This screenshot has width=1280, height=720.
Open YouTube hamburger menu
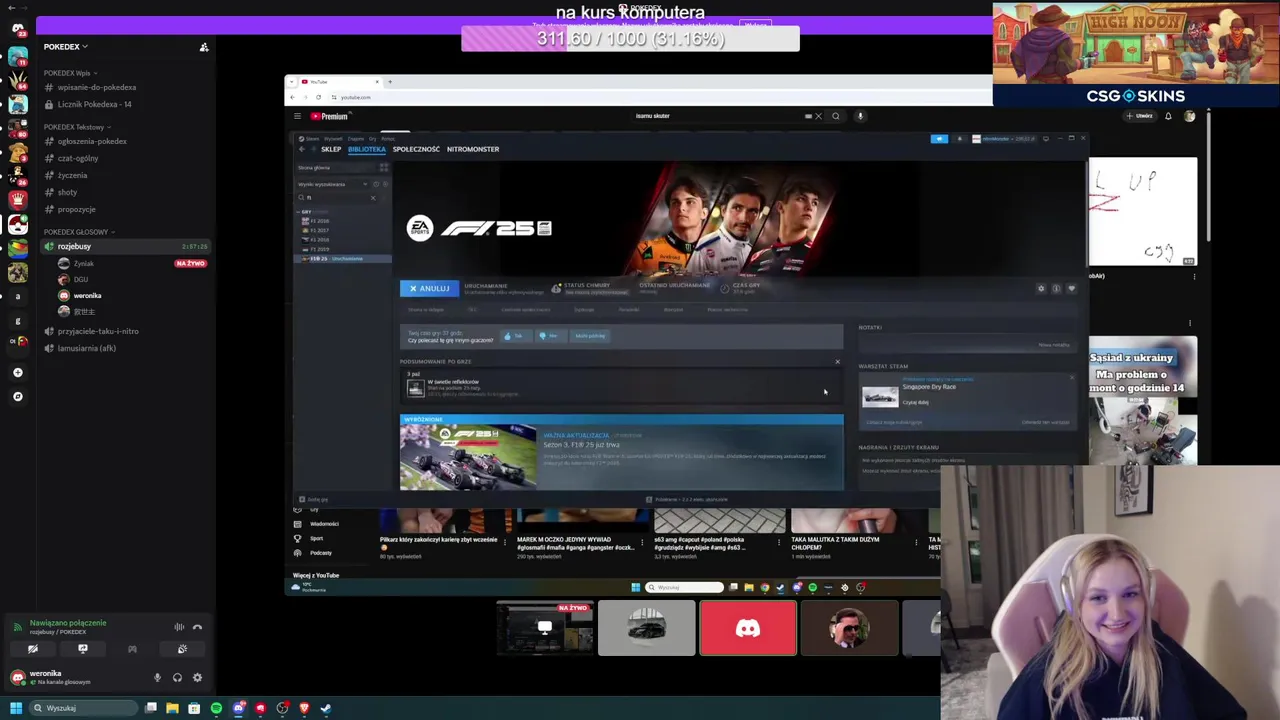tap(297, 116)
